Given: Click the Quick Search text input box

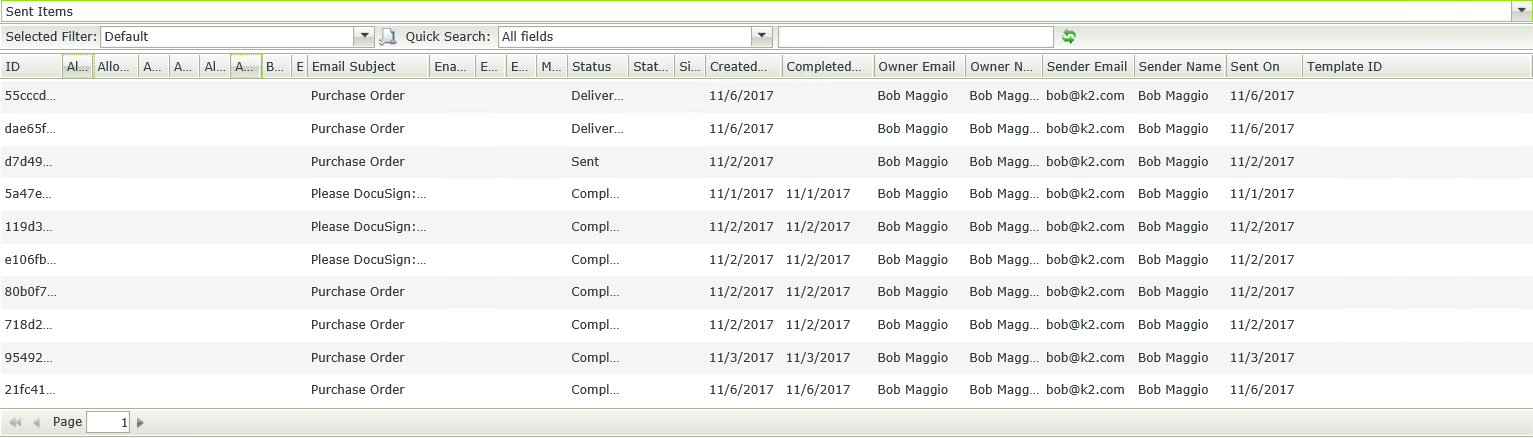Looking at the screenshot, I should 915,37.
